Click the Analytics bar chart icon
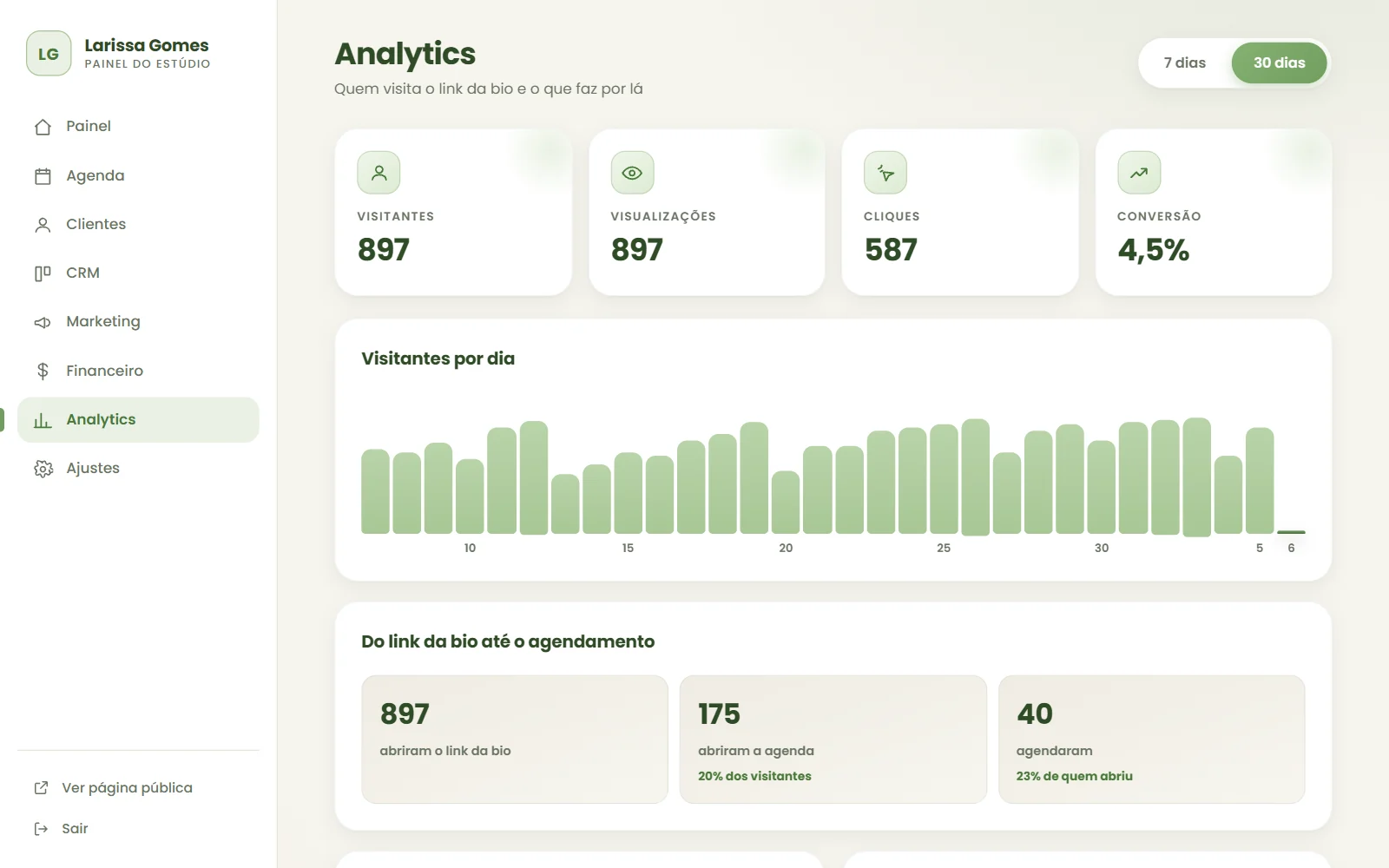This screenshot has height=868, width=1389. click(x=43, y=420)
